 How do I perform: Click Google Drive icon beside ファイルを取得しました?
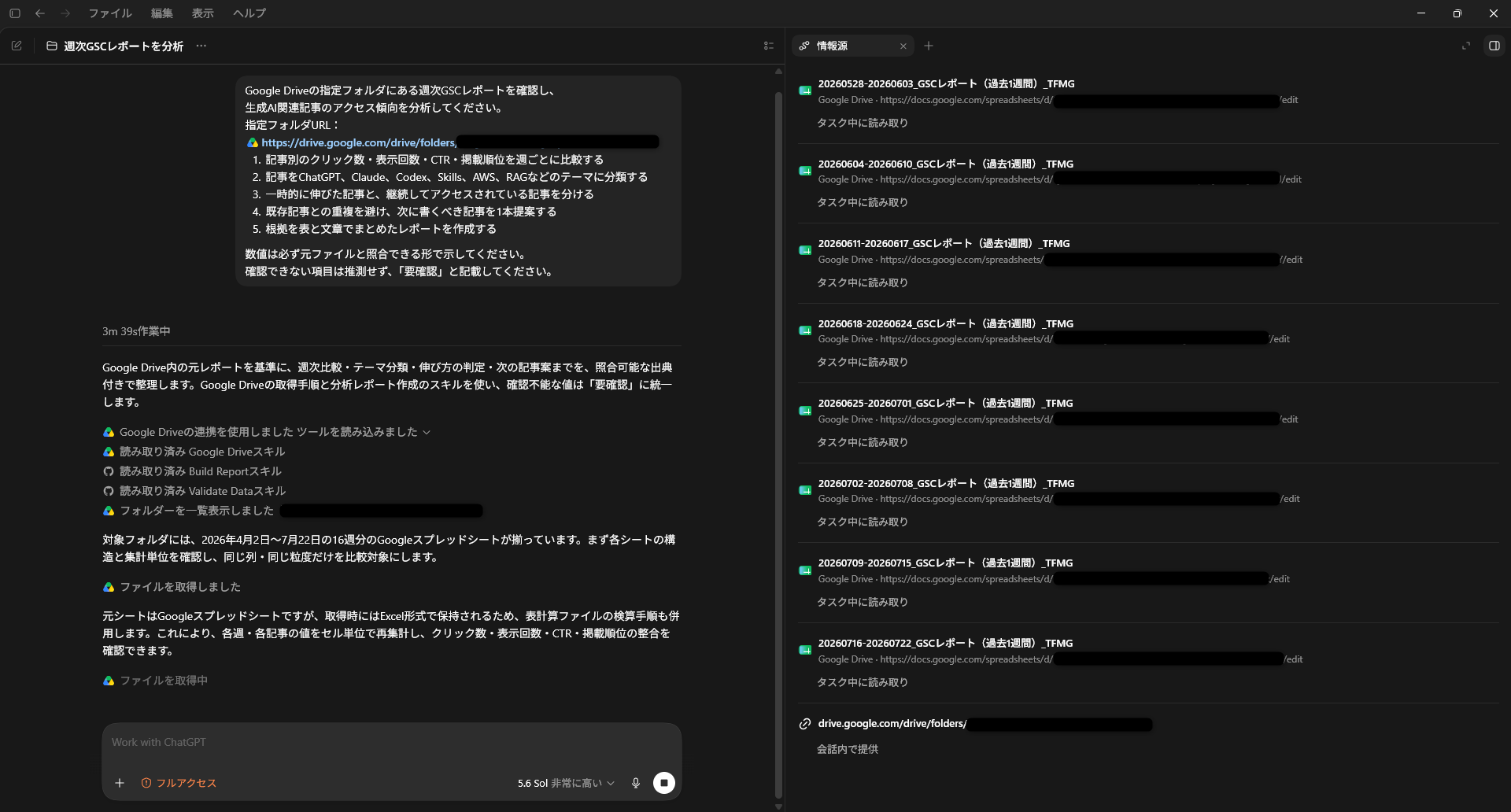pos(109,587)
